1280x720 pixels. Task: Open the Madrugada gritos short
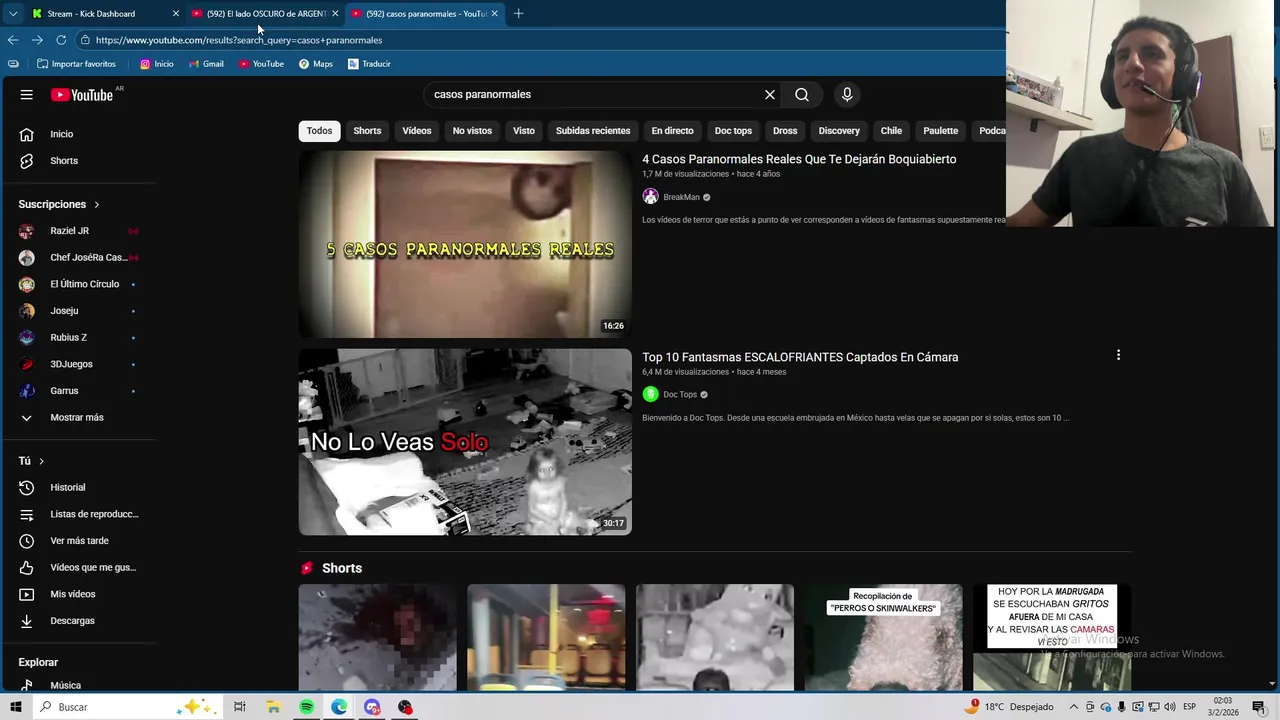click(1052, 637)
